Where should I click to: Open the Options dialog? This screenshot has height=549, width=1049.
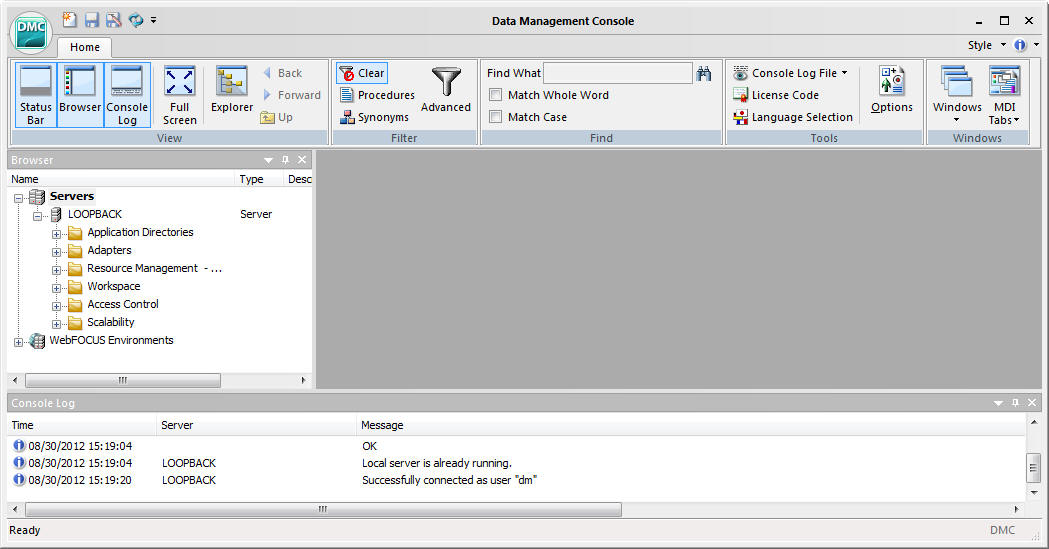(x=892, y=89)
